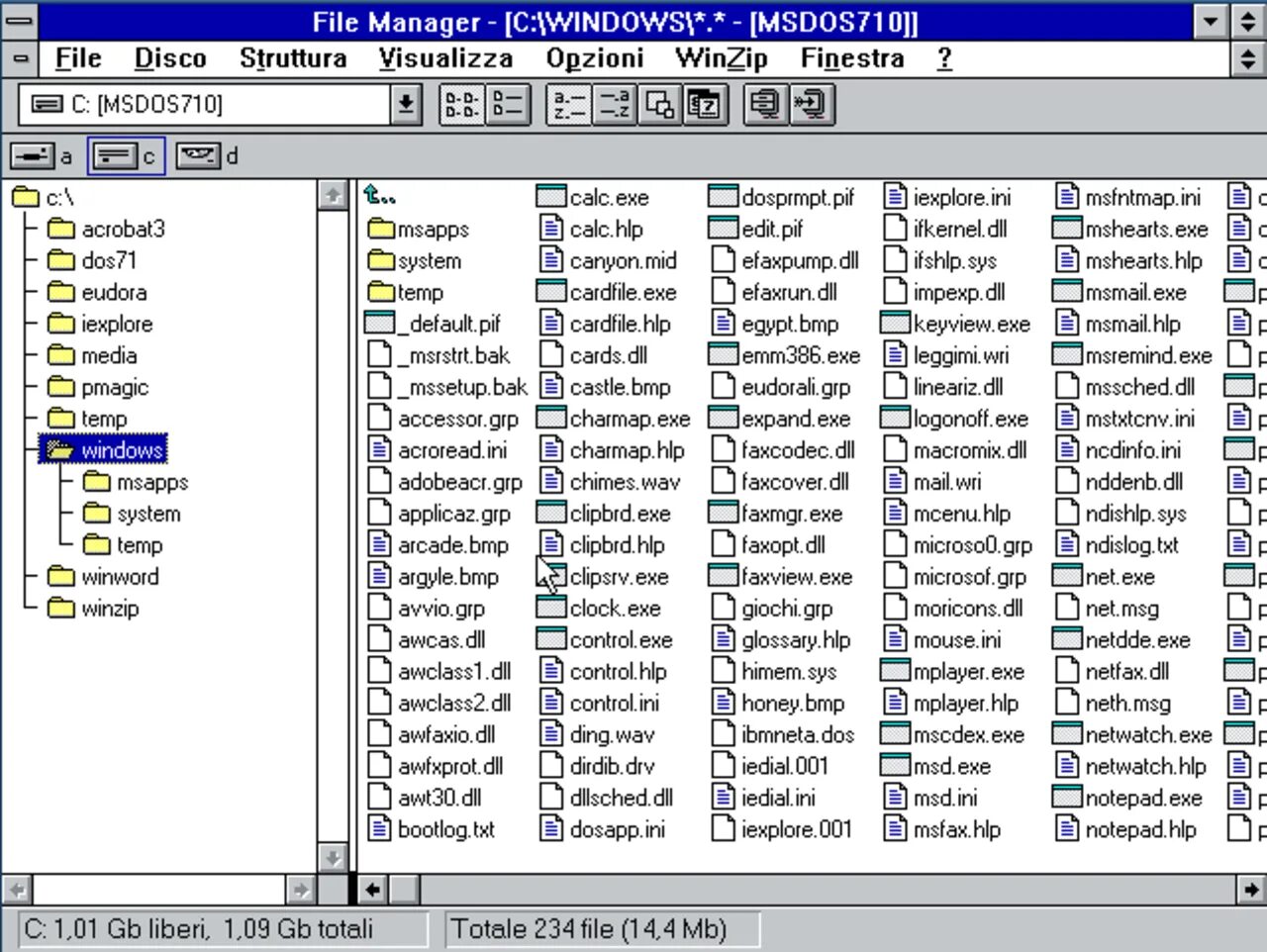Viewport: 1267px width, 952px height.
Task: Select the dos71 folder in tree
Action: click(93, 261)
